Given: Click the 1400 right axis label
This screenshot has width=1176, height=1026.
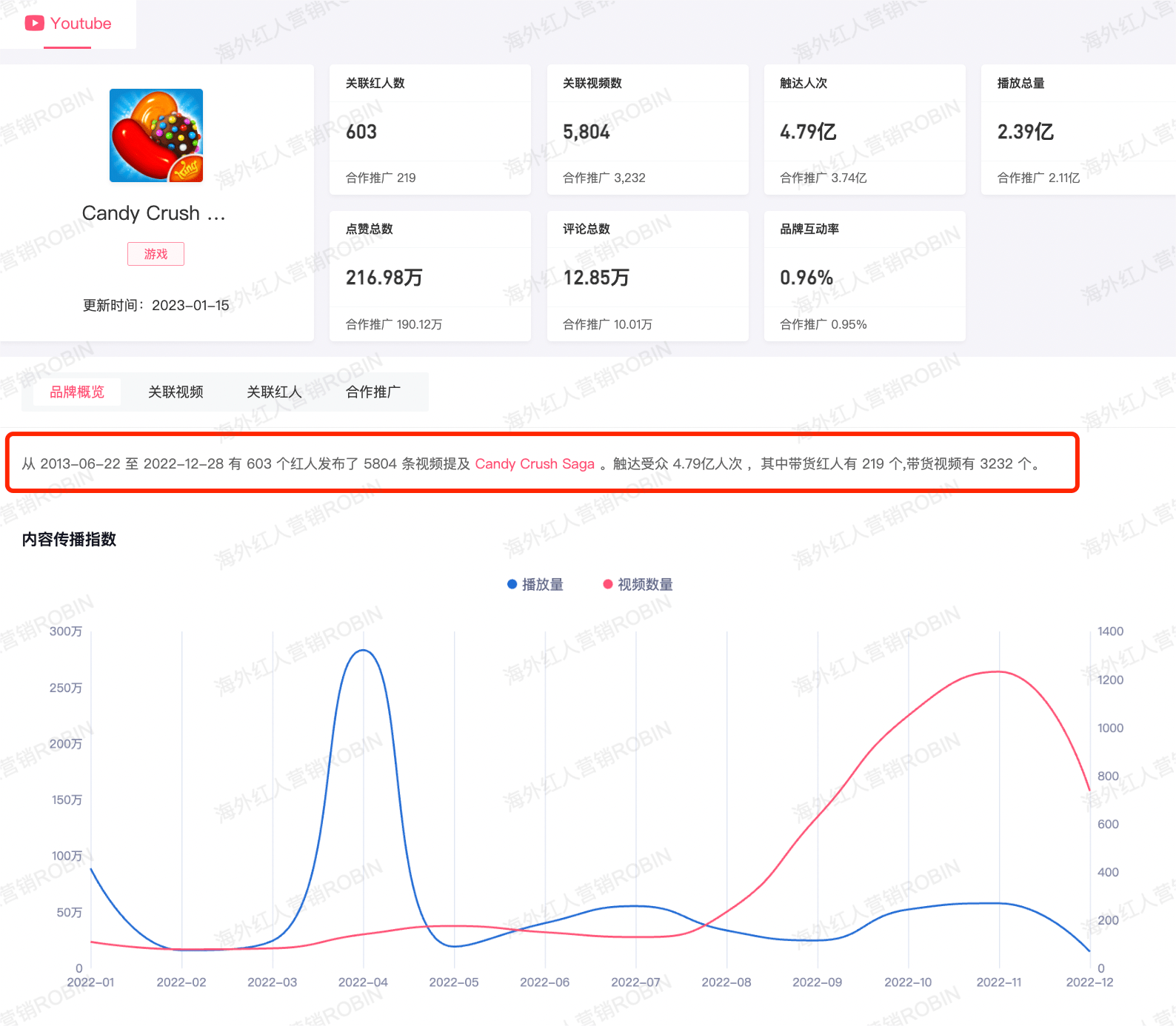Looking at the screenshot, I should [1110, 631].
